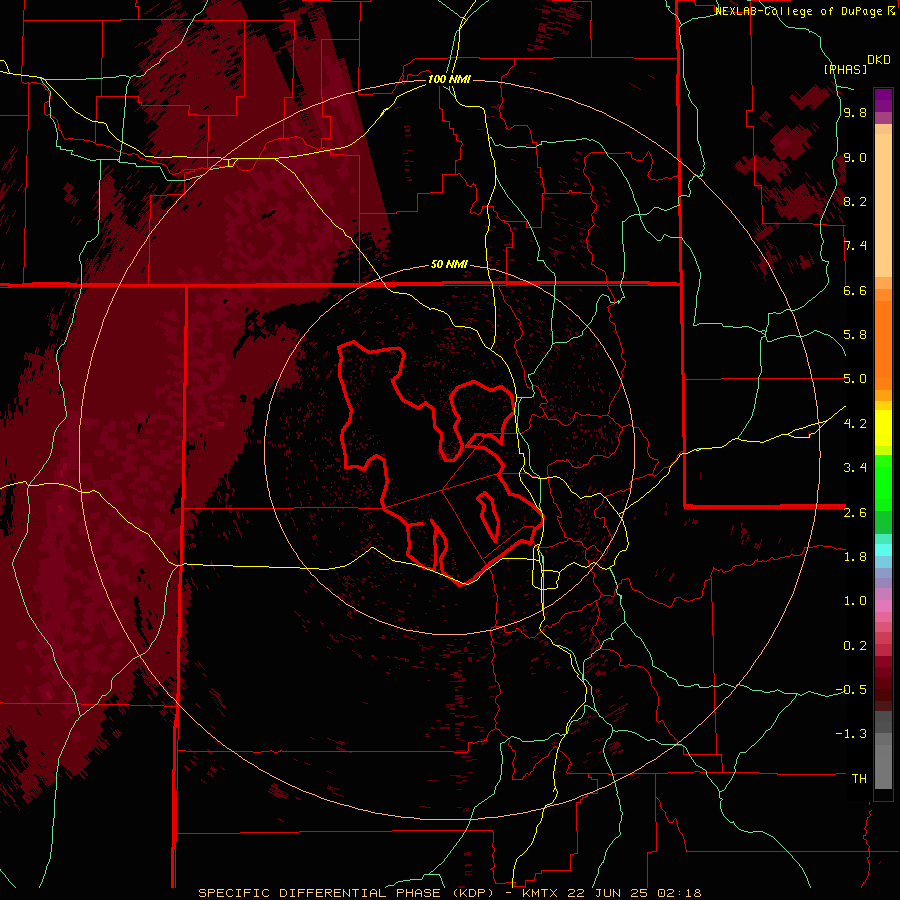Image resolution: width=900 pixels, height=900 pixels.
Task: Click the 8.2 scale value label
Action: tap(855, 201)
